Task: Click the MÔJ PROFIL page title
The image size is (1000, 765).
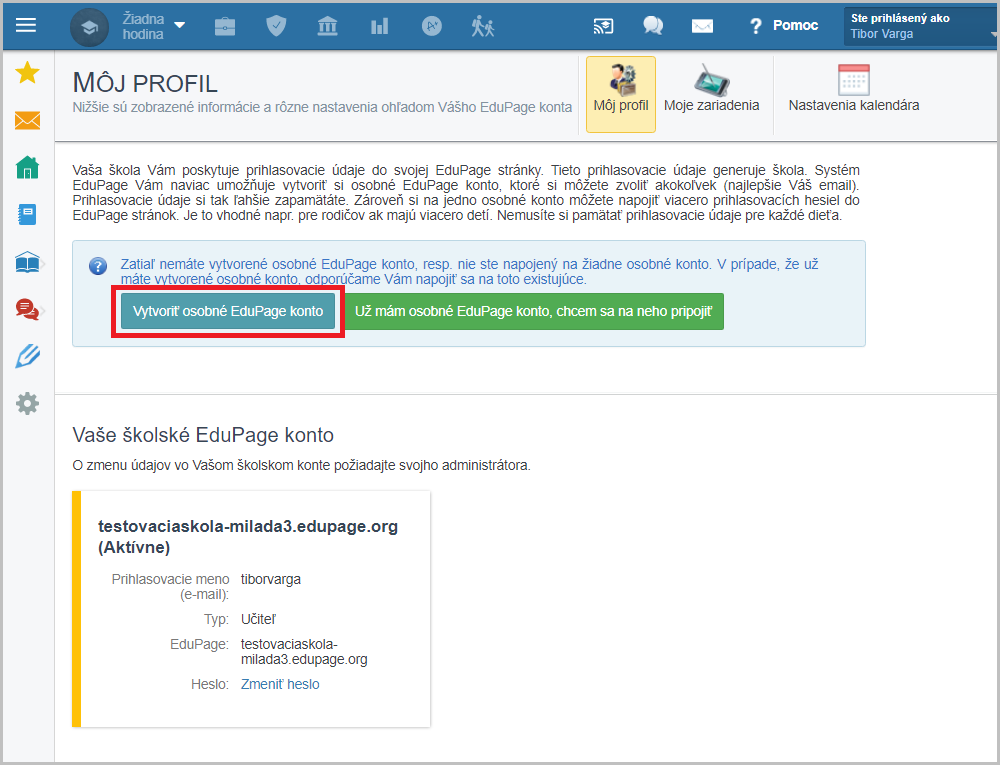Action: tap(145, 83)
